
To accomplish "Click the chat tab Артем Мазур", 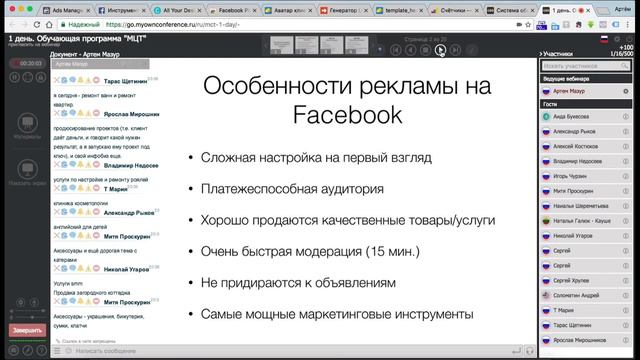I will click(x=100, y=64).
